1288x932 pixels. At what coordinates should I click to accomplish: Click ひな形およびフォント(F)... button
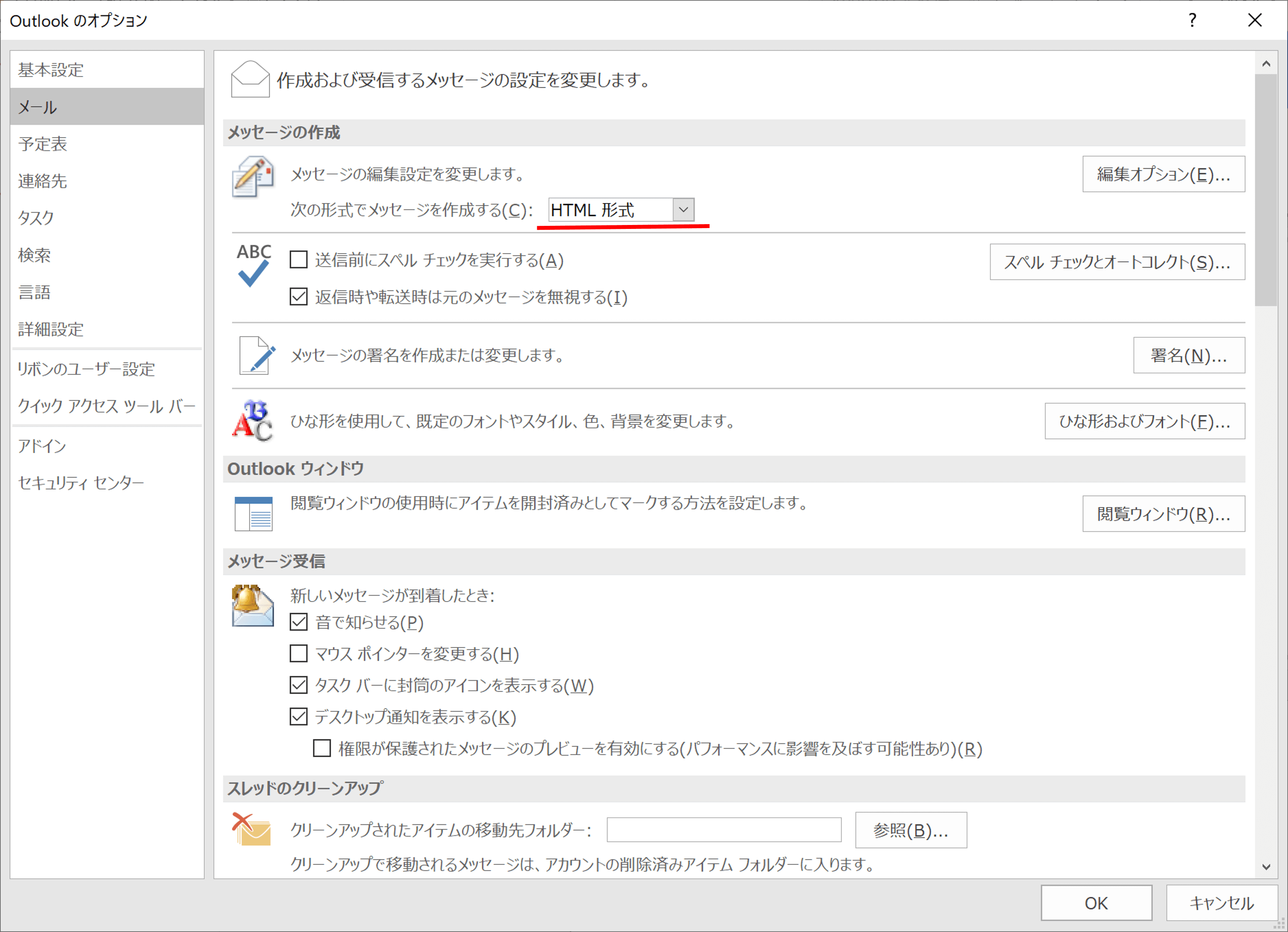(x=1145, y=421)
